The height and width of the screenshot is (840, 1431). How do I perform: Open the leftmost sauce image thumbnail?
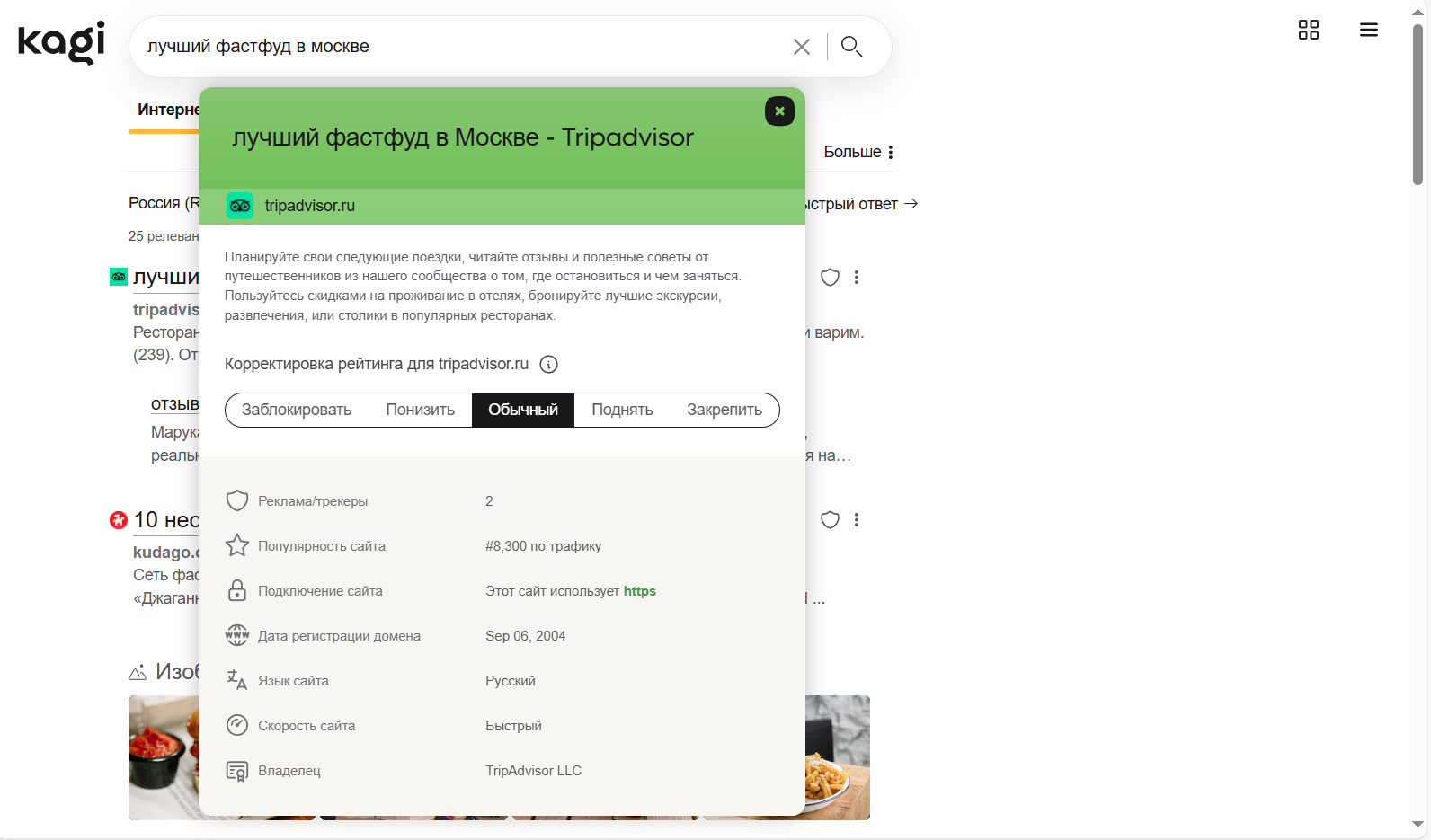[164, 757]
